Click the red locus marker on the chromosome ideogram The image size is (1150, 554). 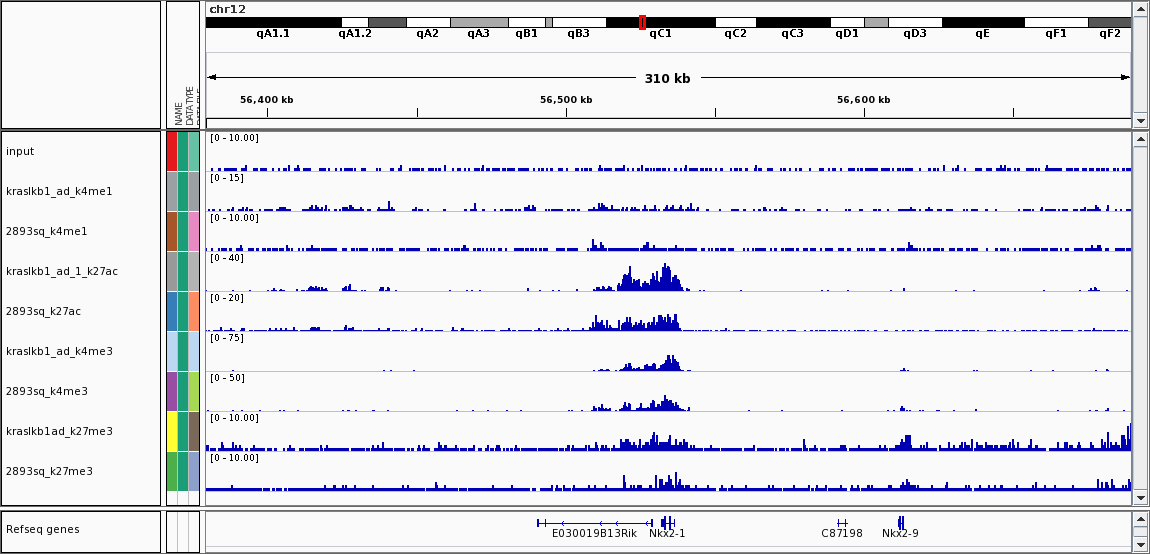pos(642,22)
